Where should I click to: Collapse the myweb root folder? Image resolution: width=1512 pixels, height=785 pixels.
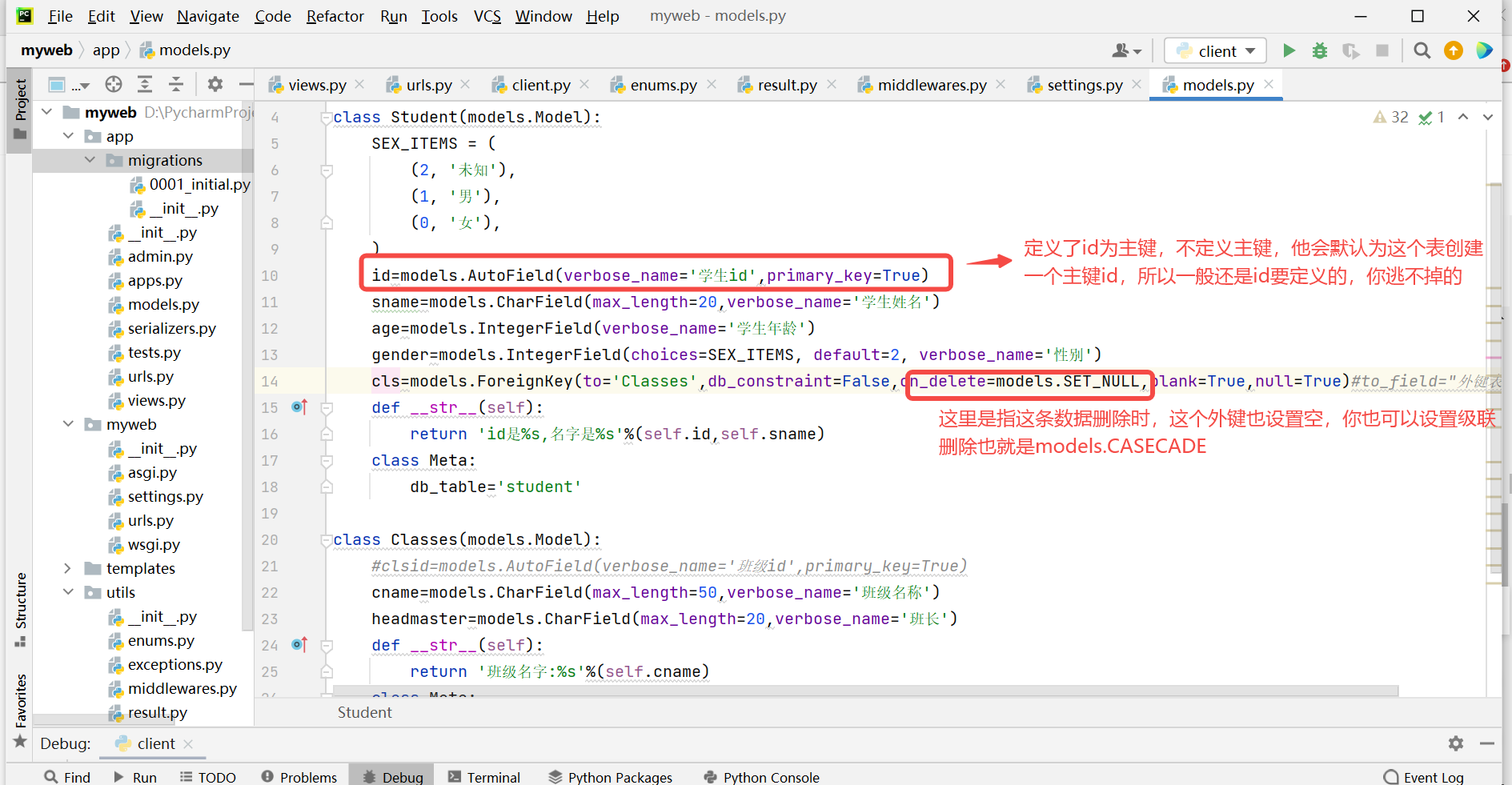(x=46, y=112)
